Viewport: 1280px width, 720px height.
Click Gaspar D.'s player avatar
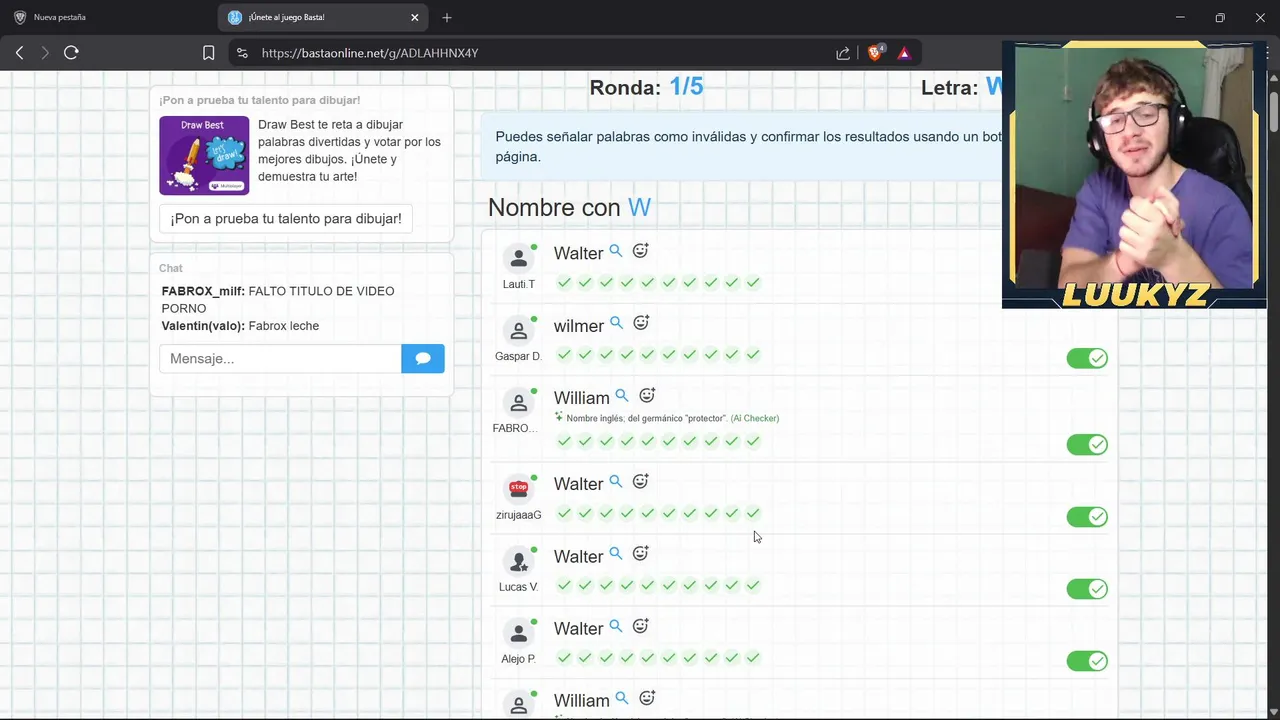[518, 331]
